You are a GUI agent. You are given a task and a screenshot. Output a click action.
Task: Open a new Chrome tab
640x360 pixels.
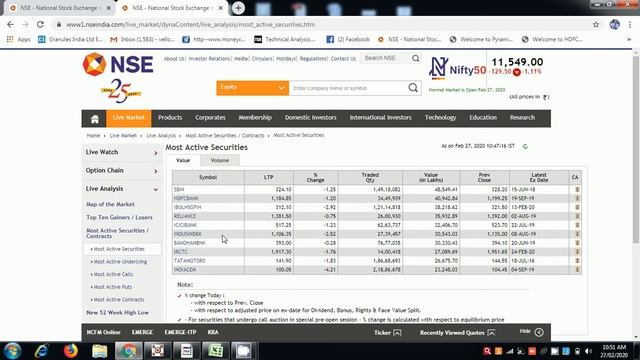point(238,8)
